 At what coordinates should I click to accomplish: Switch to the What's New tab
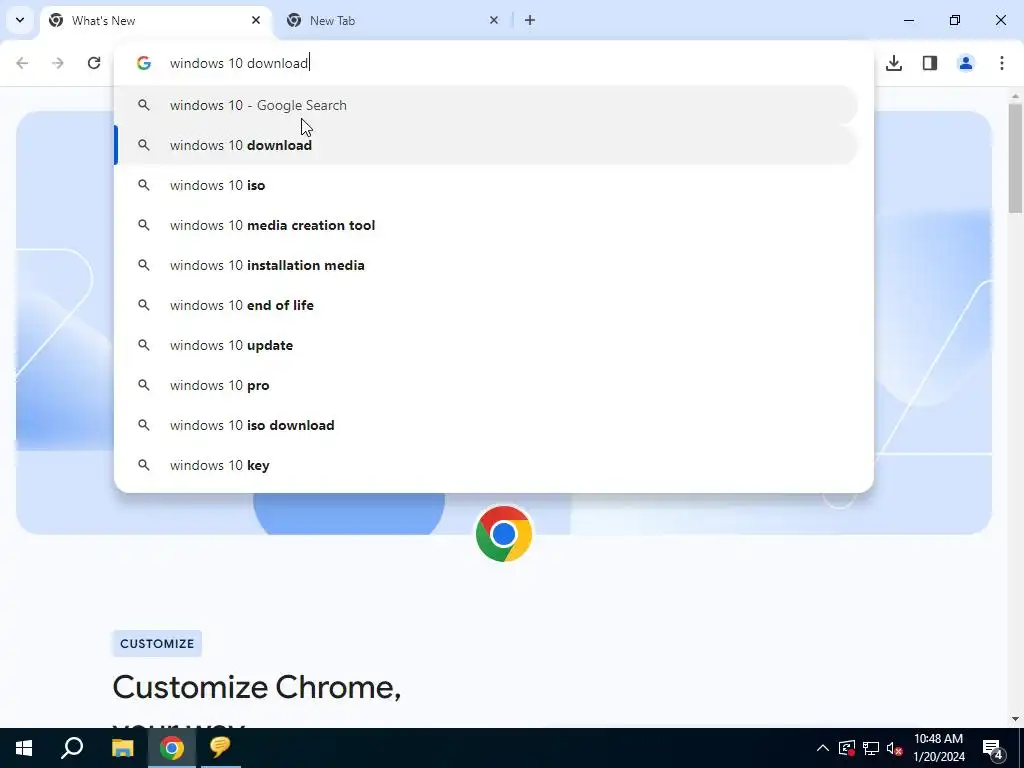click(x=155, y=21)
